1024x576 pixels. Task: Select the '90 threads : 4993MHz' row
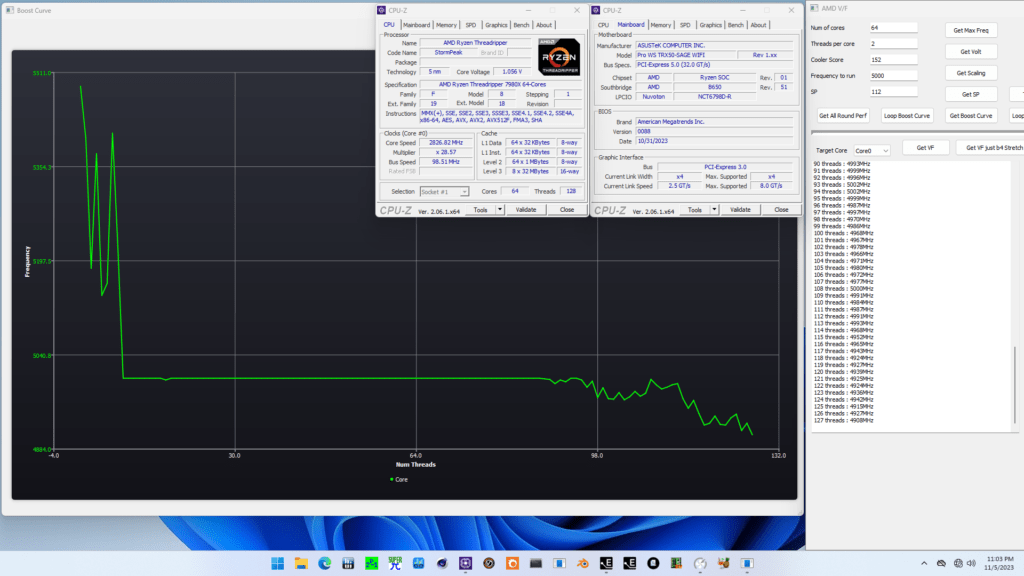click(842, 164)
